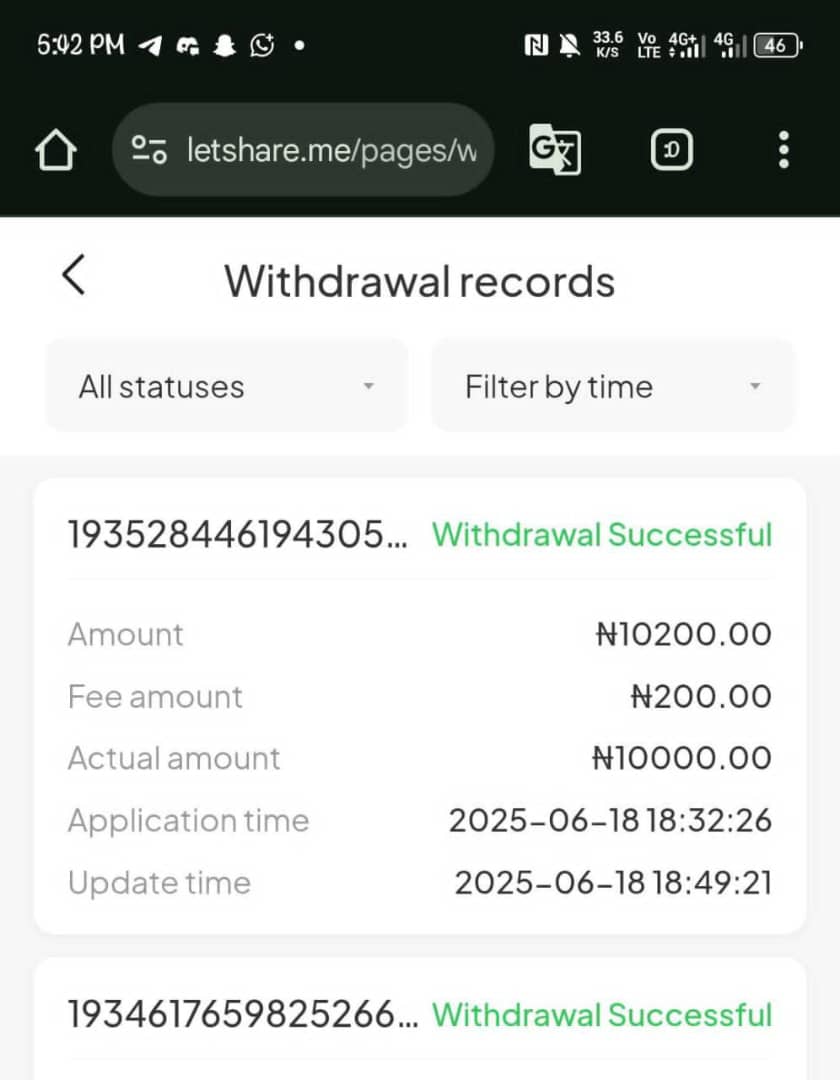Tap the Telegram notification icon

150,46
